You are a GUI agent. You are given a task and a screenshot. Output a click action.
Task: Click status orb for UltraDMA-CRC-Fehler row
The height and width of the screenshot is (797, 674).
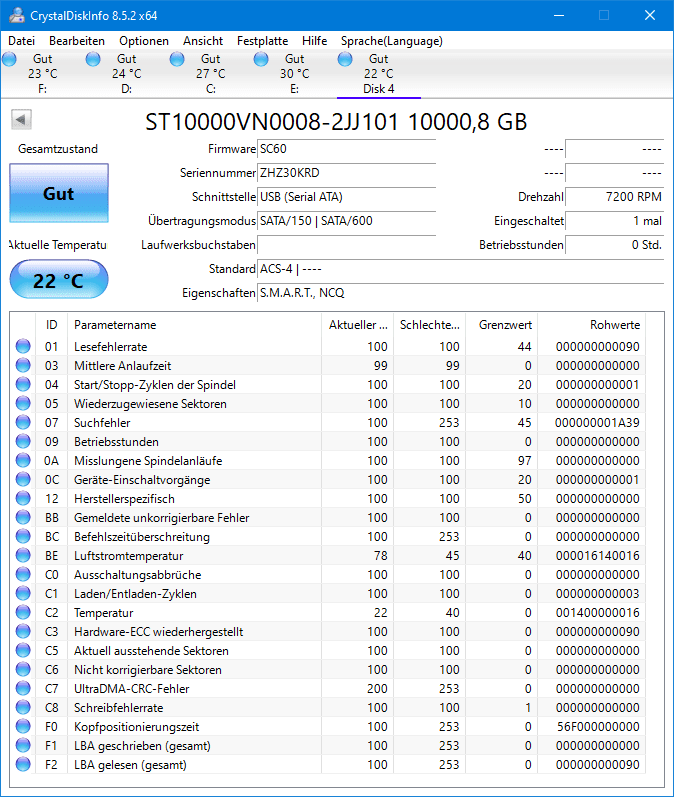point(23,688)
